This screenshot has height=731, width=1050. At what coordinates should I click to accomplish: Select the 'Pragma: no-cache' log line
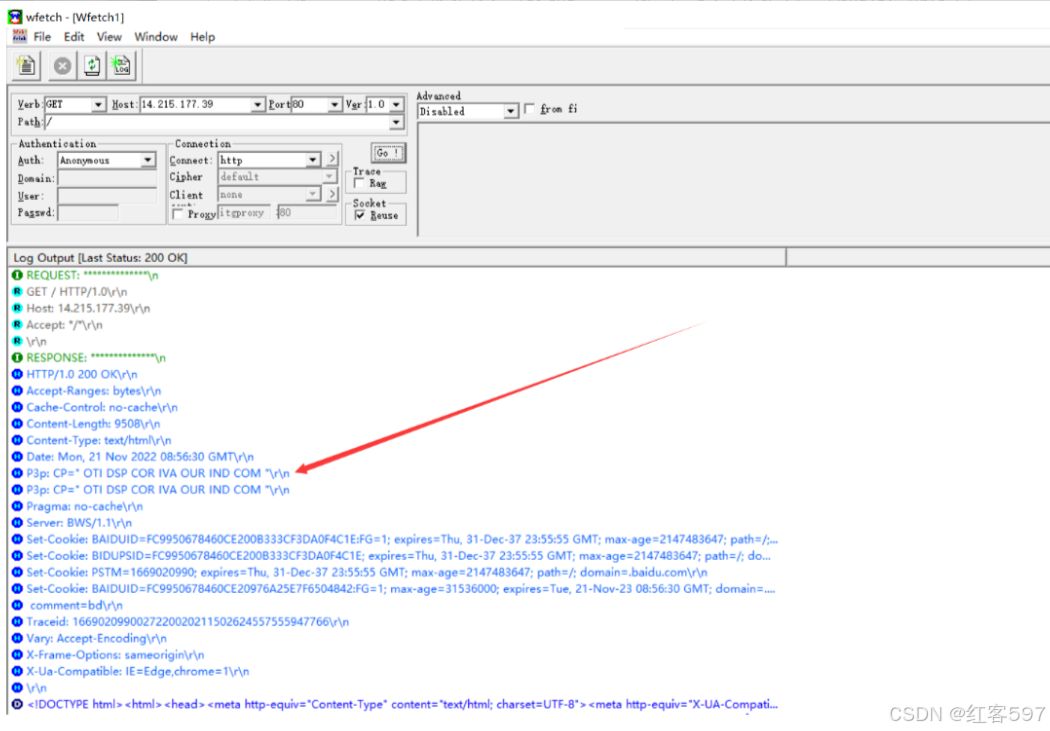84,506
